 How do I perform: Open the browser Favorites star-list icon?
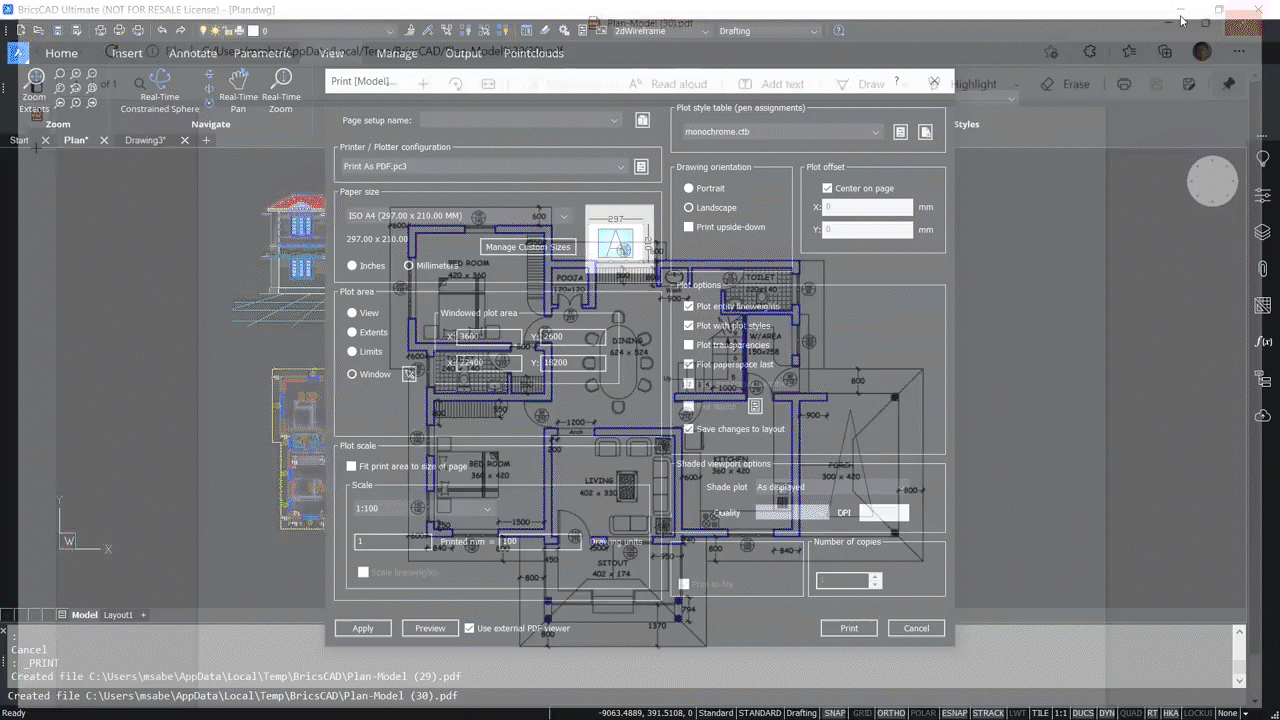[x=1129, y=52]
